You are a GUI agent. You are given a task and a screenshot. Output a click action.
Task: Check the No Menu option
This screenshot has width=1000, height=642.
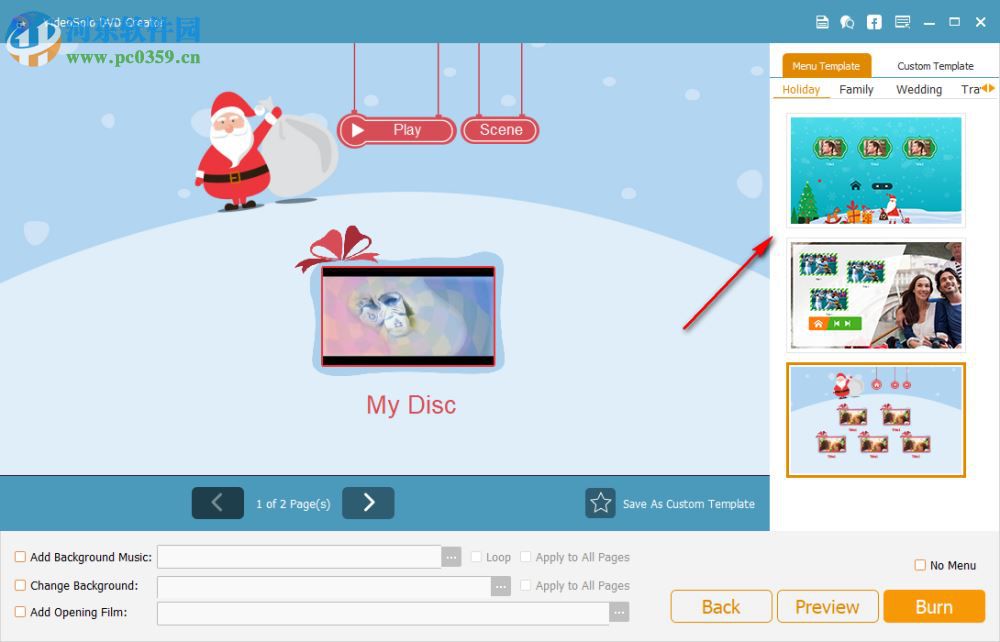point(918,565)
